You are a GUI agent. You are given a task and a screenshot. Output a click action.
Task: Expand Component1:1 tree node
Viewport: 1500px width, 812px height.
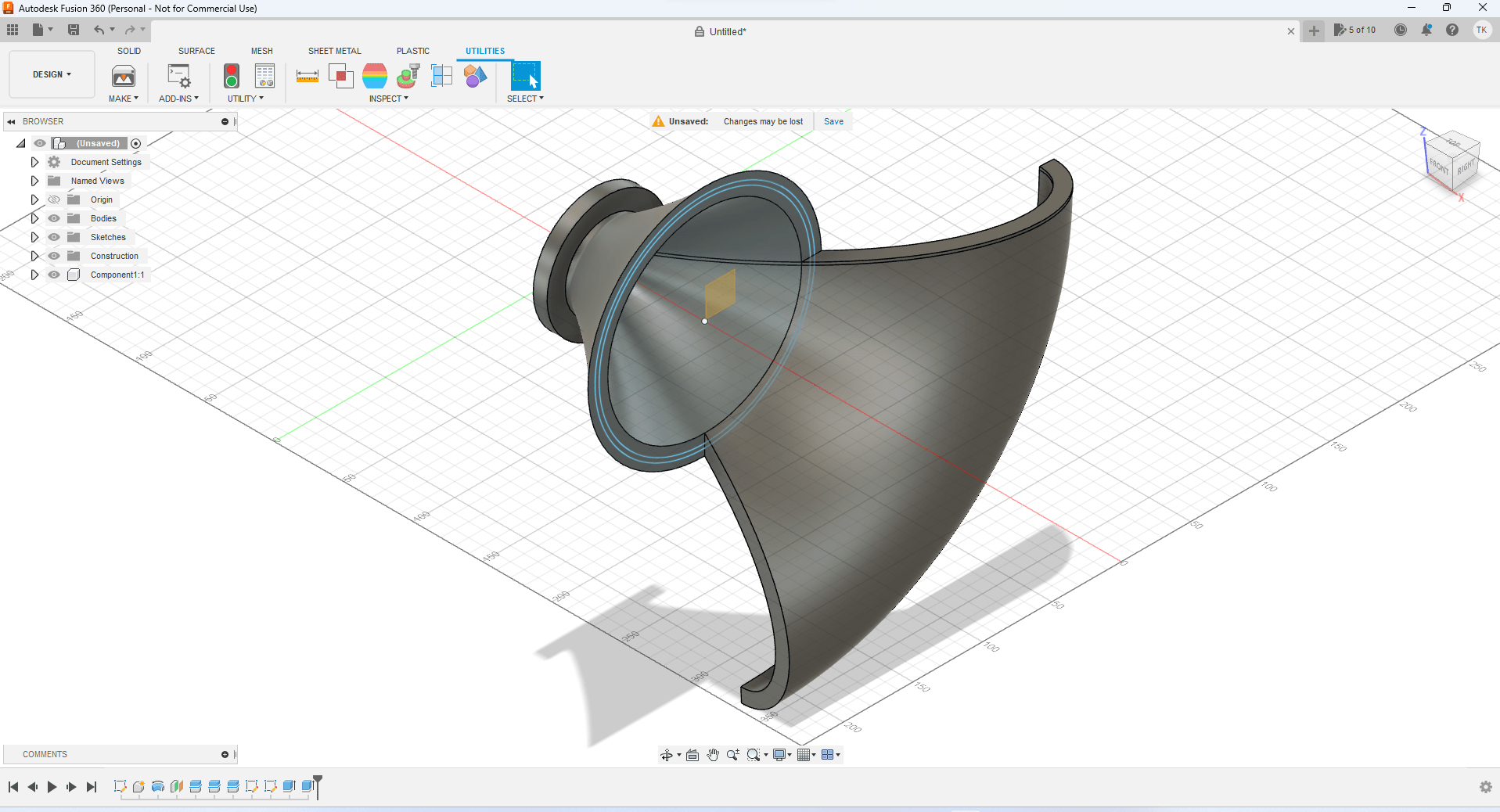click(x=34, y=275)
